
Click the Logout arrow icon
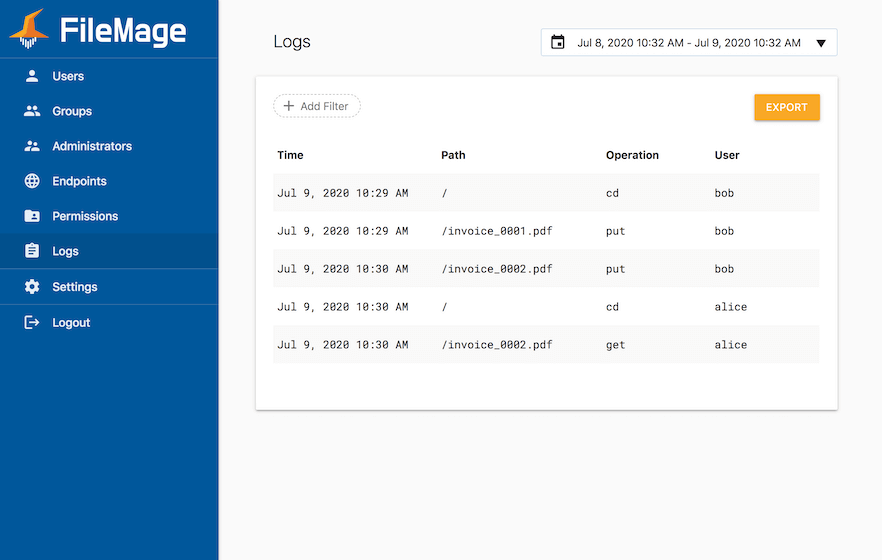(x=32, y=322)
